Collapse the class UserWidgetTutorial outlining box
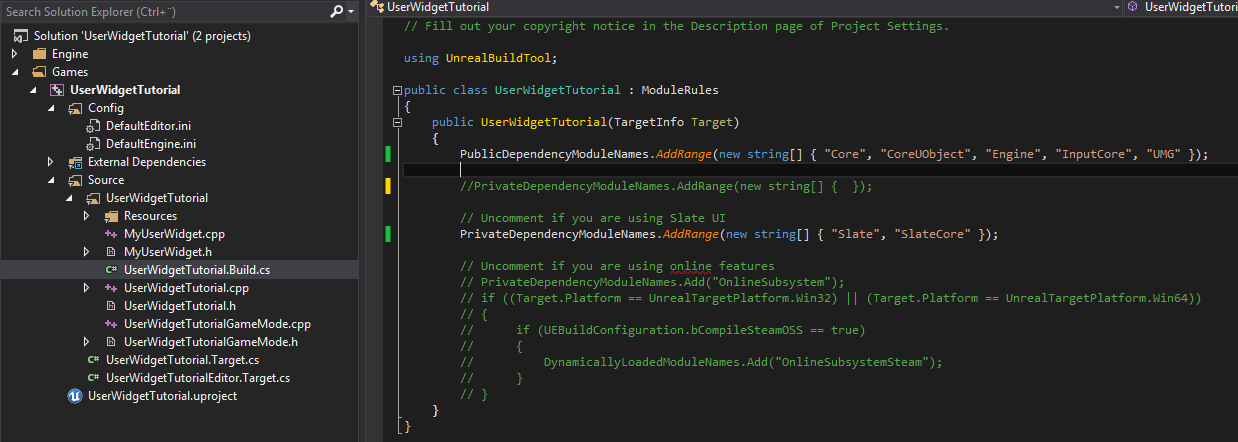Viewport: 1238px width, 442px height. click(x=397, y=90)
